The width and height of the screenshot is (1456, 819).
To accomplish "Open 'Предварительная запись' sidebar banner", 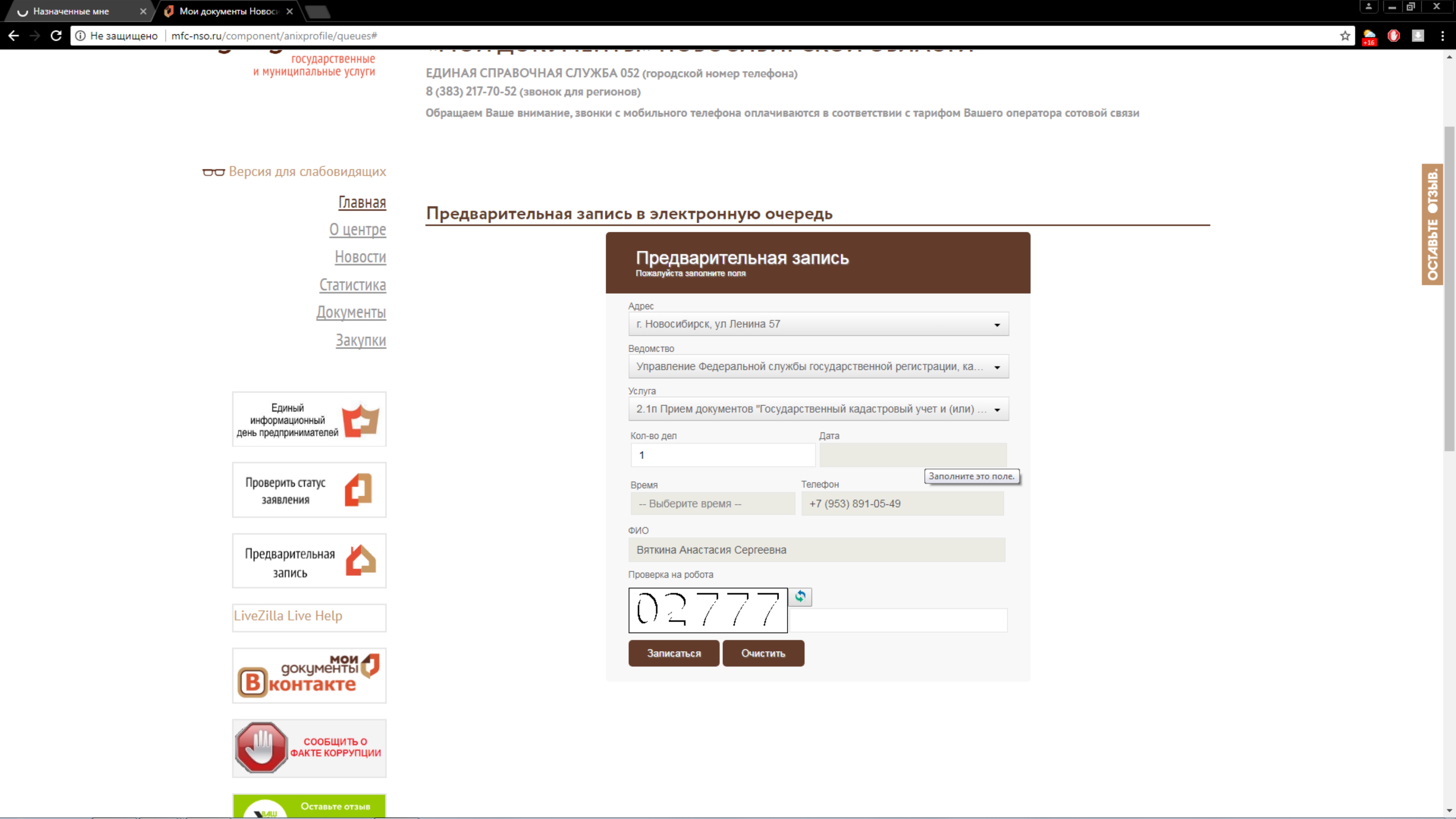I will tap(309, 561).
